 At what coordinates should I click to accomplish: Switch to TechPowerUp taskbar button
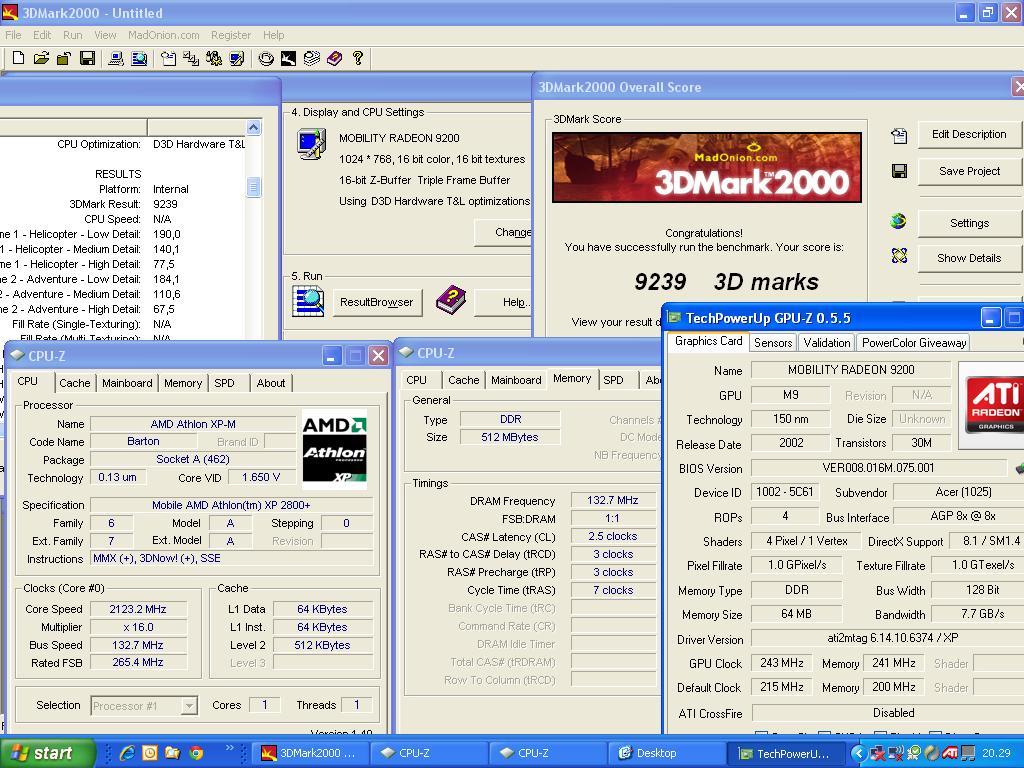(x=784, y=754)
